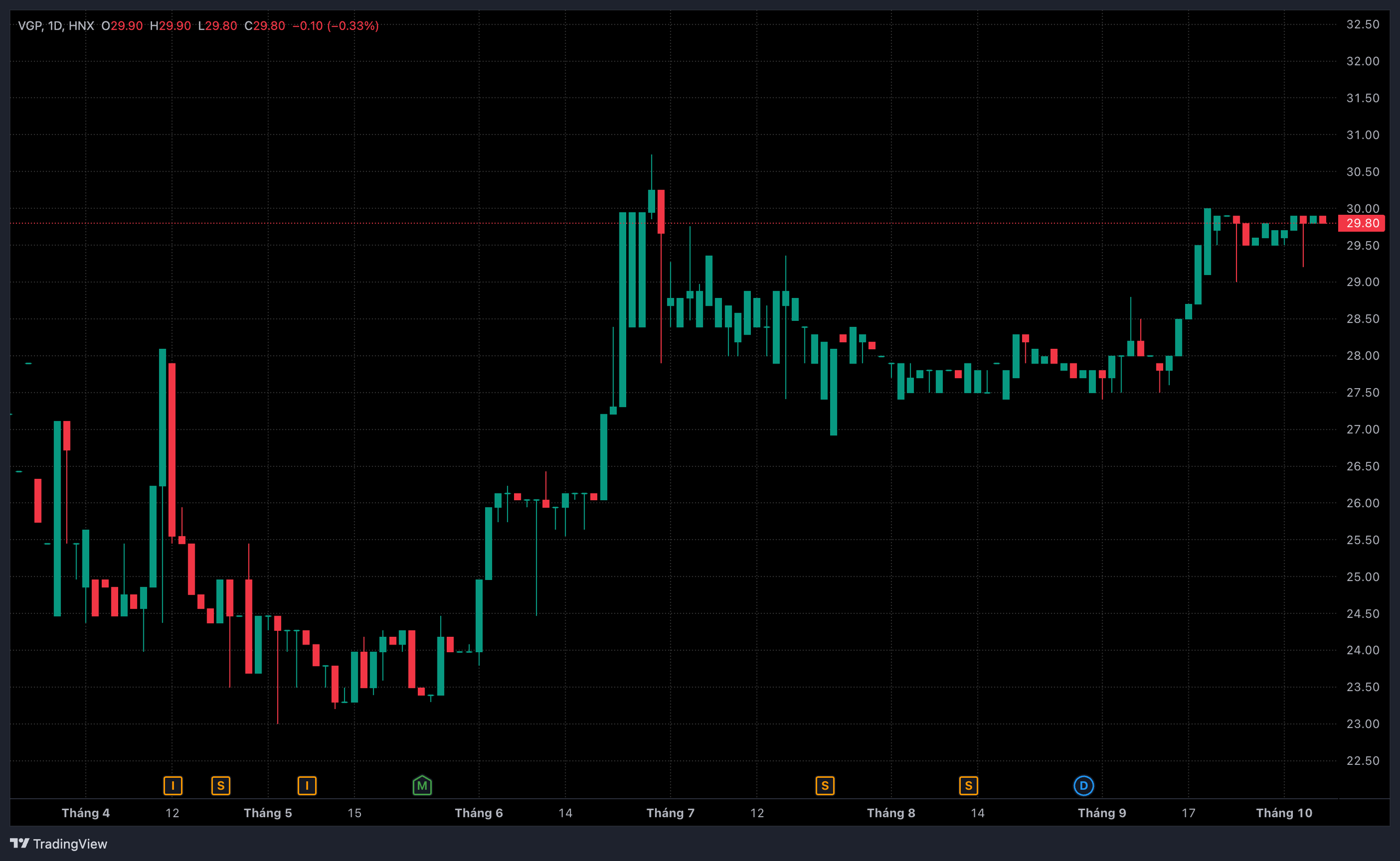Click the 15 date label after Tháng 5

pyautogui.click(x=354, y=813)
